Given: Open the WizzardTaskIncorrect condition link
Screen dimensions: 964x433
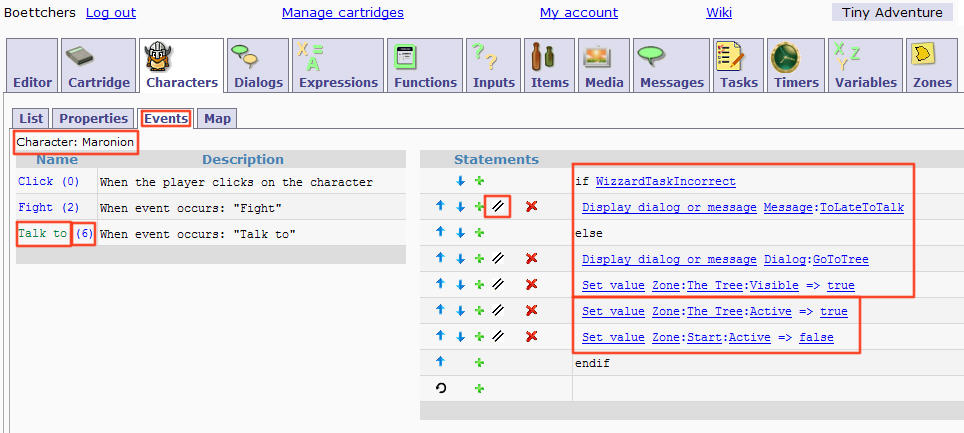Looking at the screenshot, I should point(665,181).
